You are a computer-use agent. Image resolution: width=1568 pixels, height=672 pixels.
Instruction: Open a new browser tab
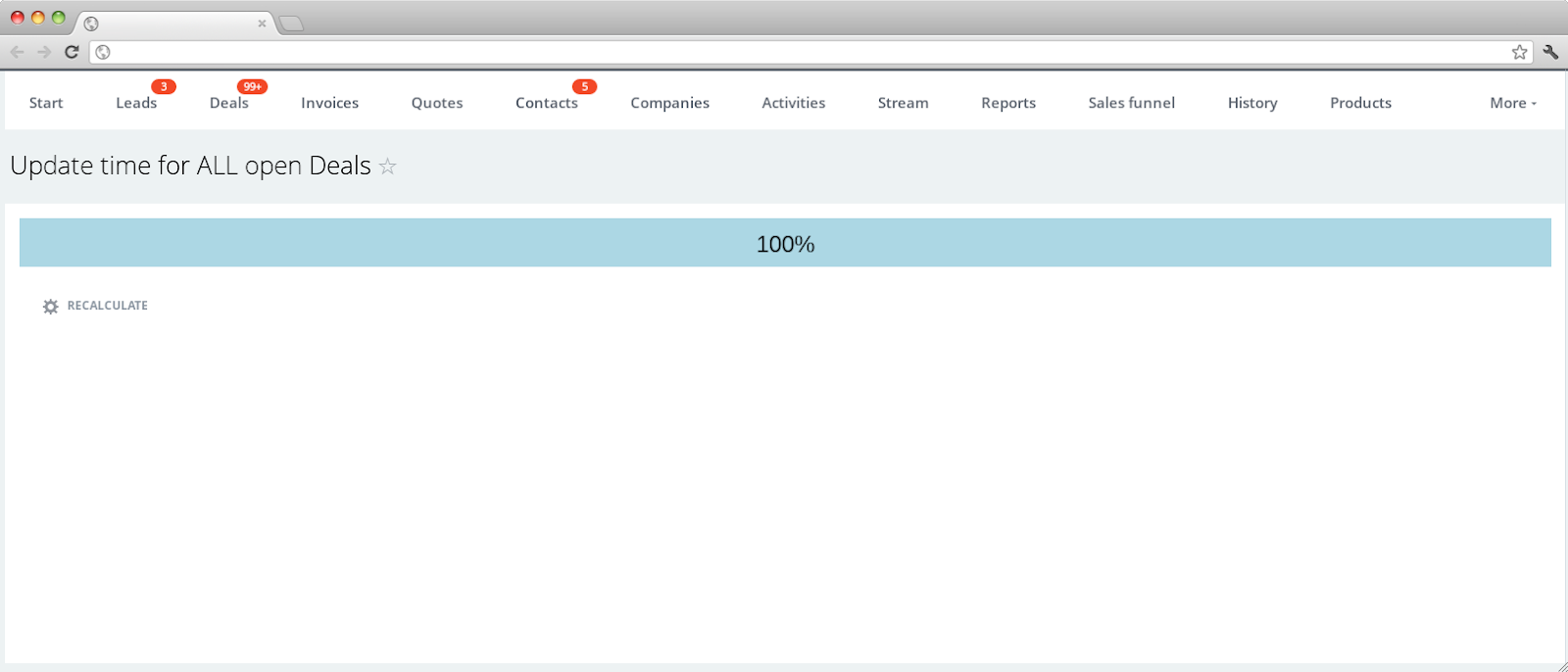tap(291, 24)
